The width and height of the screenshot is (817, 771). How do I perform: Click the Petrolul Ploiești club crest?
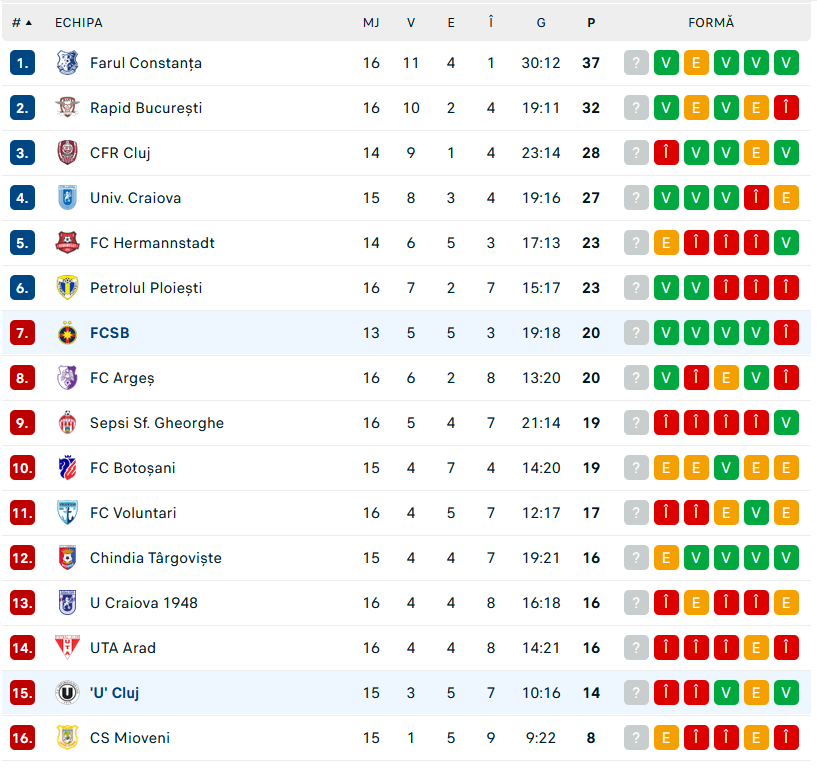(x=67, y=288)
